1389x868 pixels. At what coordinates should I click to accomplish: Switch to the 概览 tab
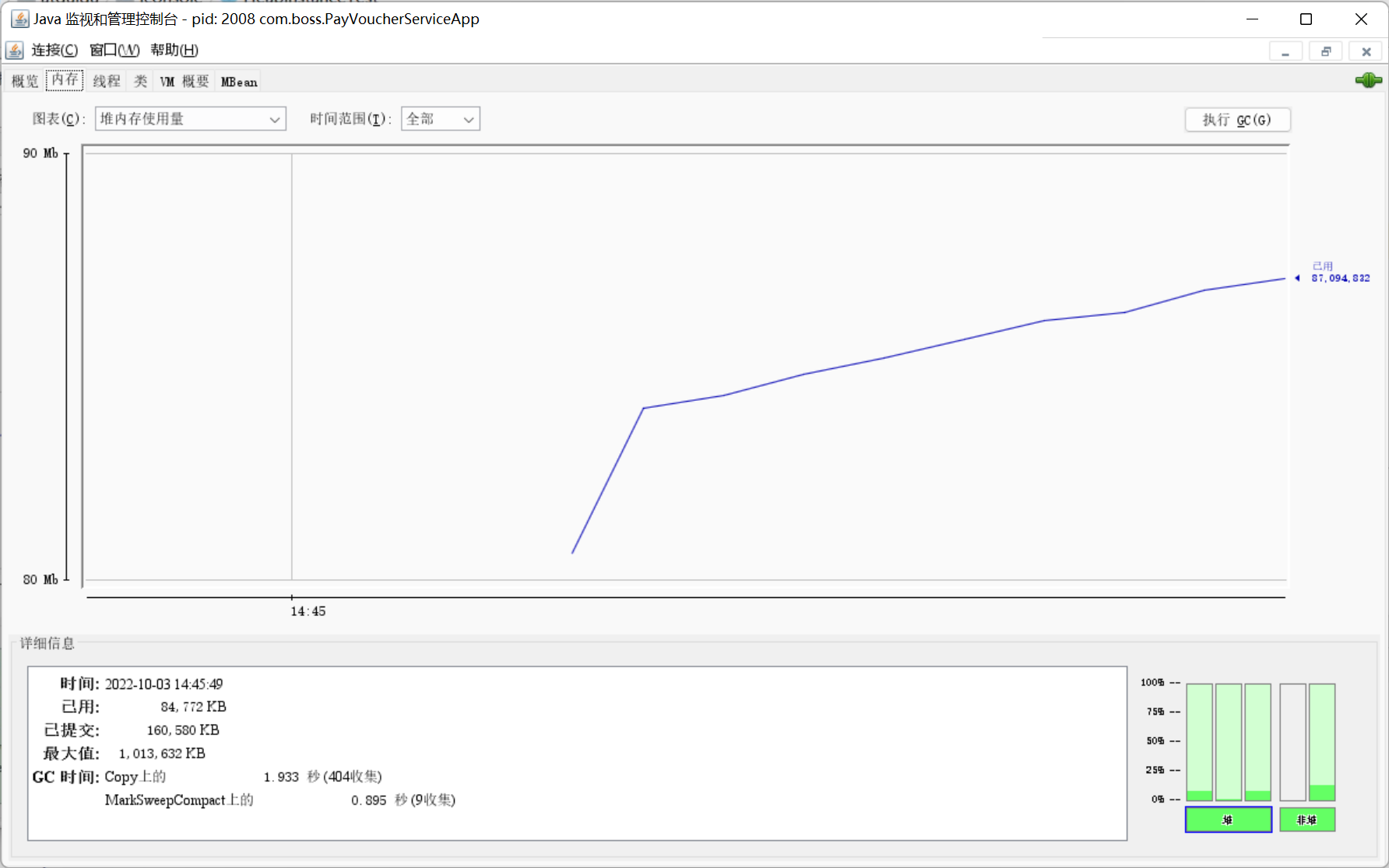25,81
